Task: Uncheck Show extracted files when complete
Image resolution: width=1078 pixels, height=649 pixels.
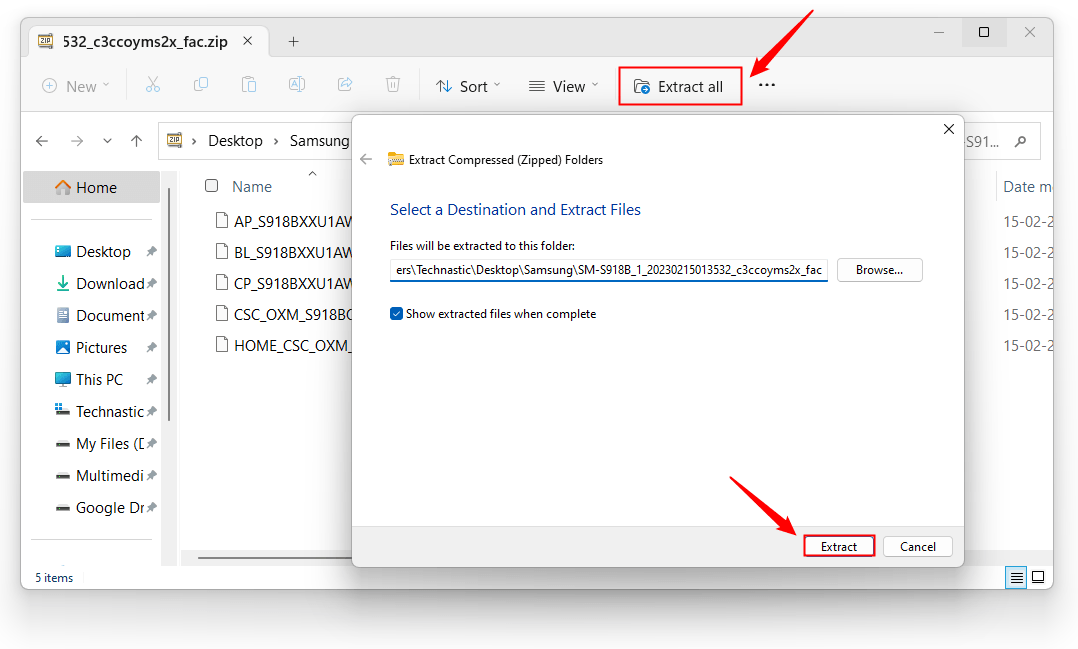Action: pos(397,314)
